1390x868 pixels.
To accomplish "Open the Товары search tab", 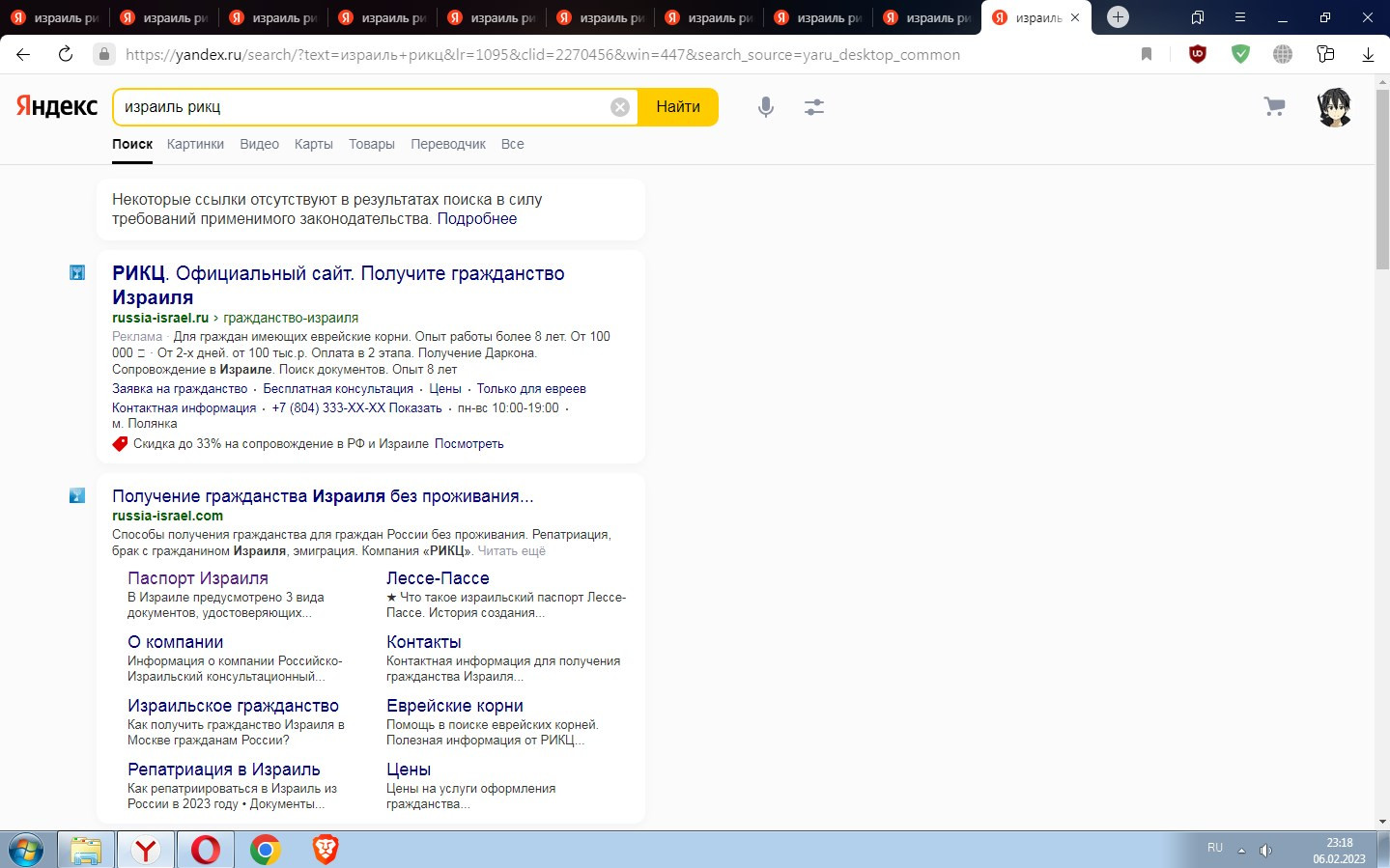I will point(372,144).
